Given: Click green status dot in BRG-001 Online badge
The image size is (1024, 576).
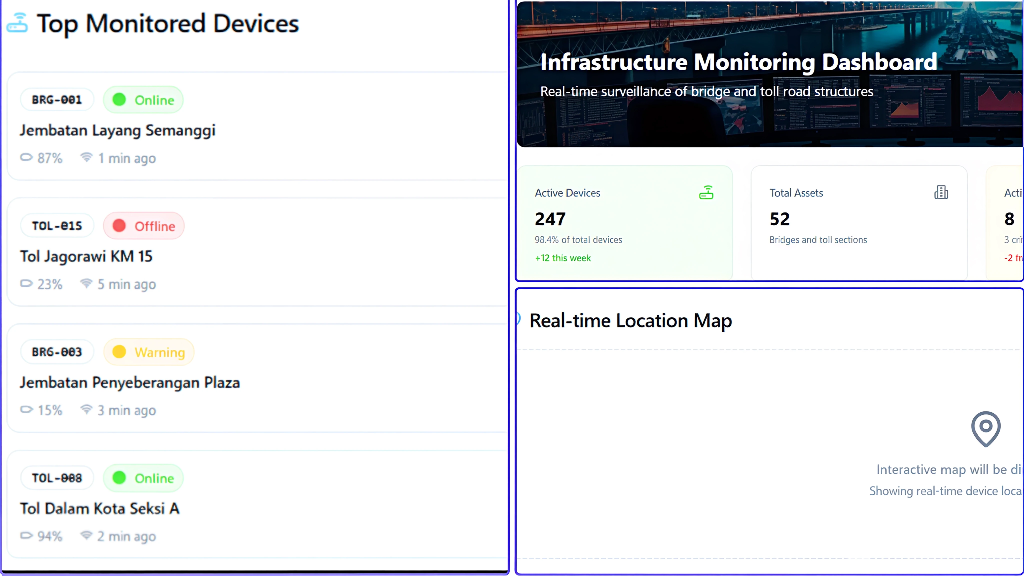Looking at the screenshot, I should click(x=119, y=99).
